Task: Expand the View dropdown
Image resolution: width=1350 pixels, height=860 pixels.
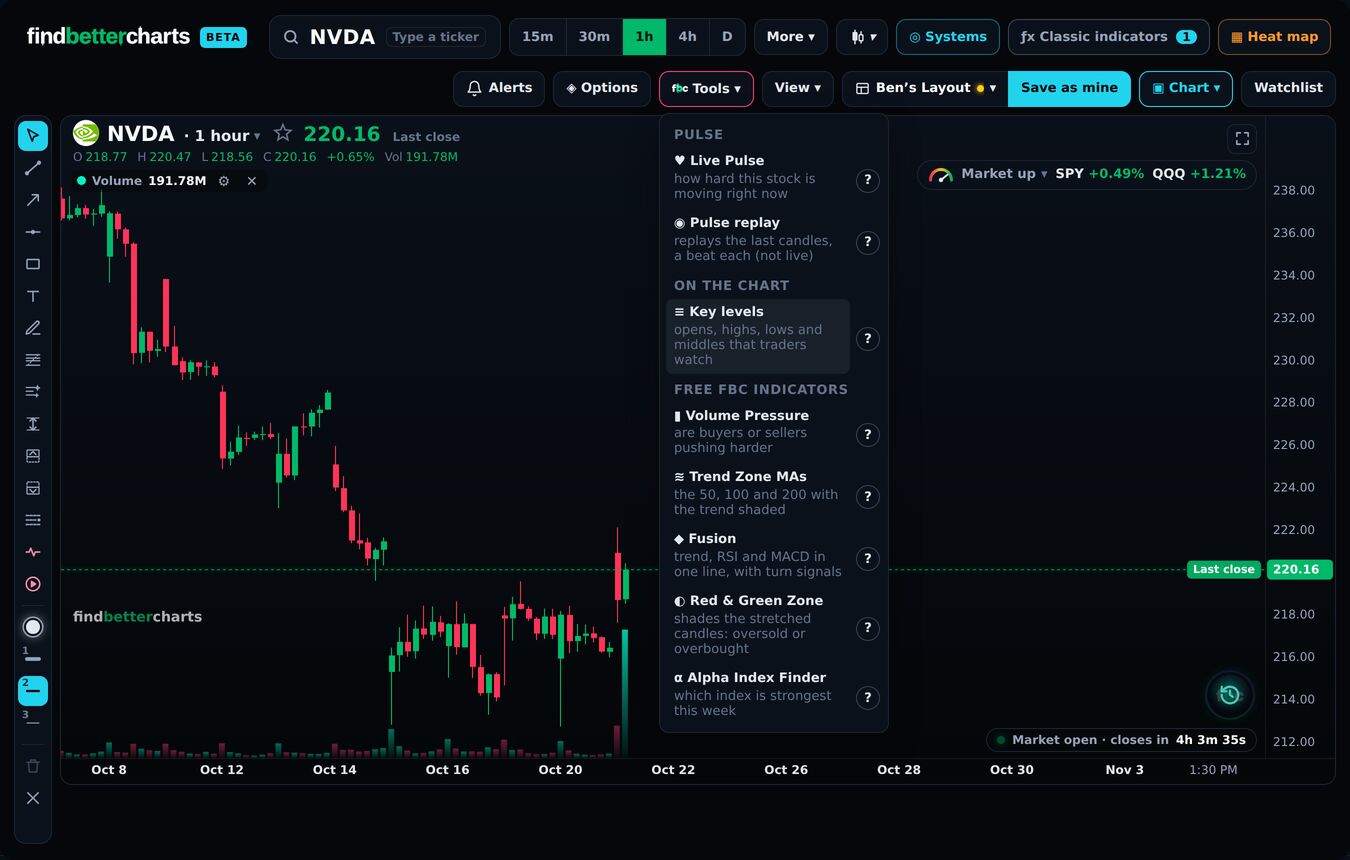Action: 798,88
